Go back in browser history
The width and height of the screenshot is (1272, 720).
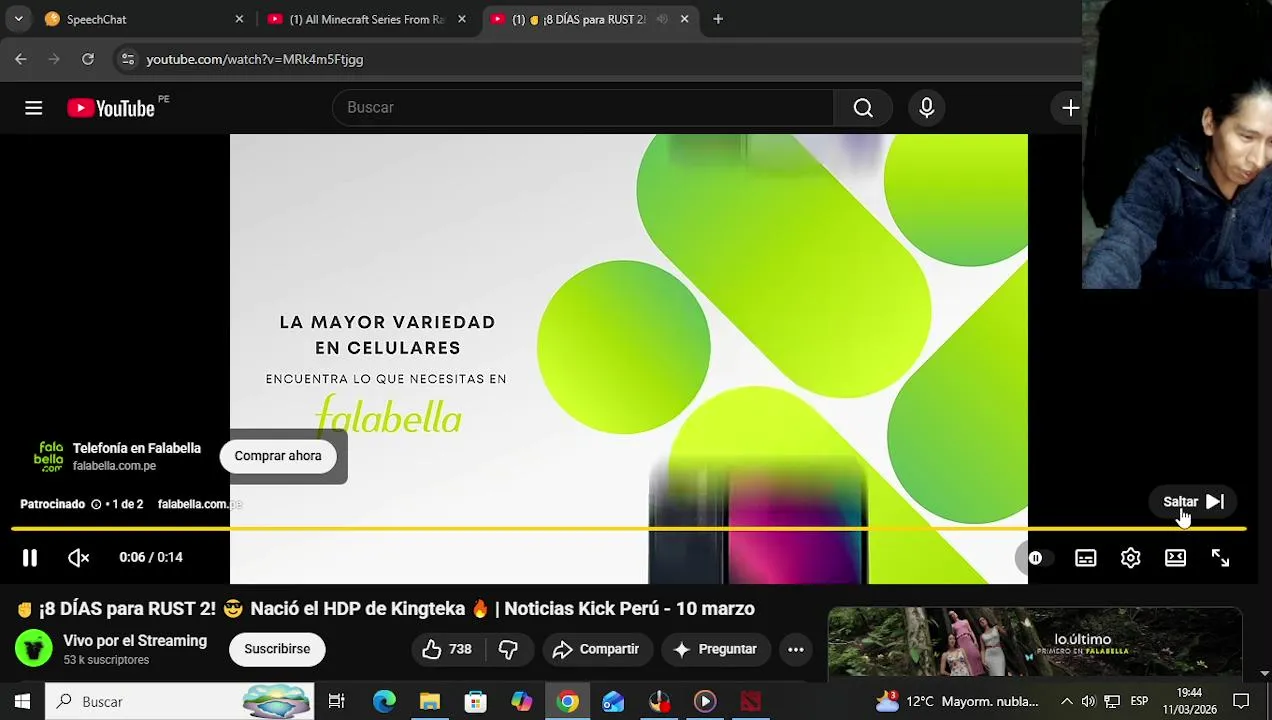21,59
